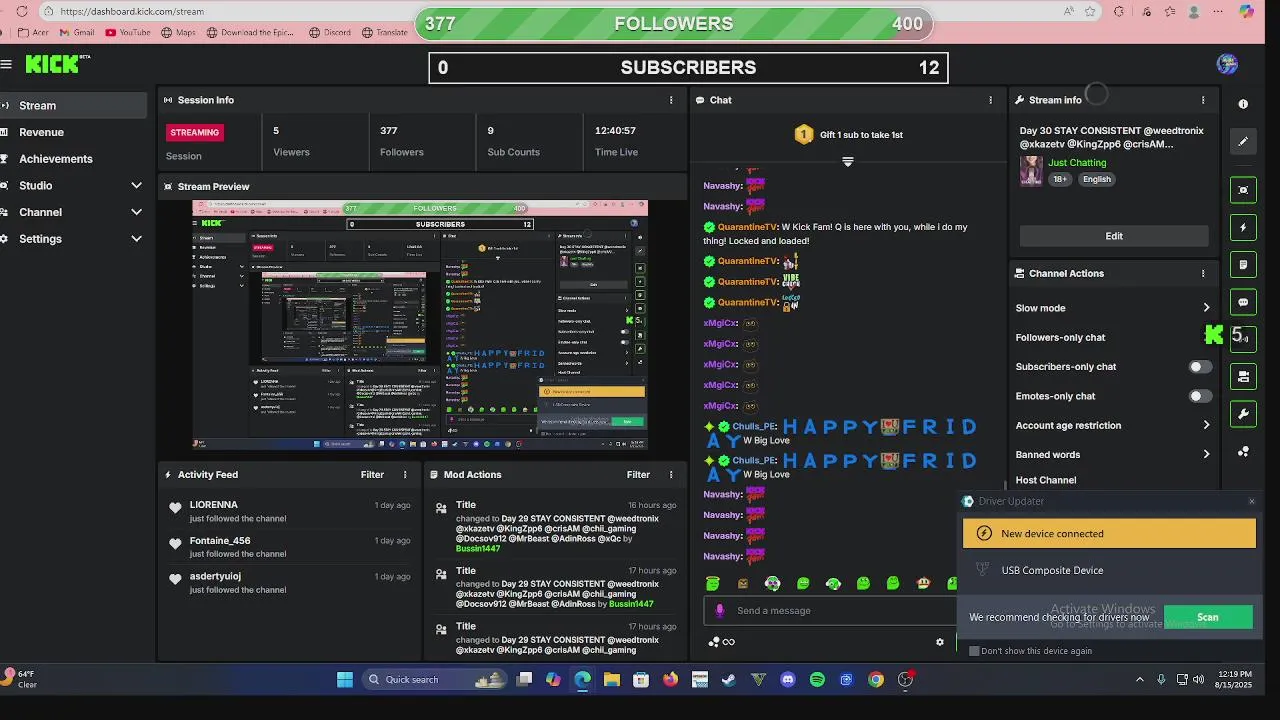Click the notes document icon in right toolbar
This screenshot has height=720, width=1280.
point(1243,265)
